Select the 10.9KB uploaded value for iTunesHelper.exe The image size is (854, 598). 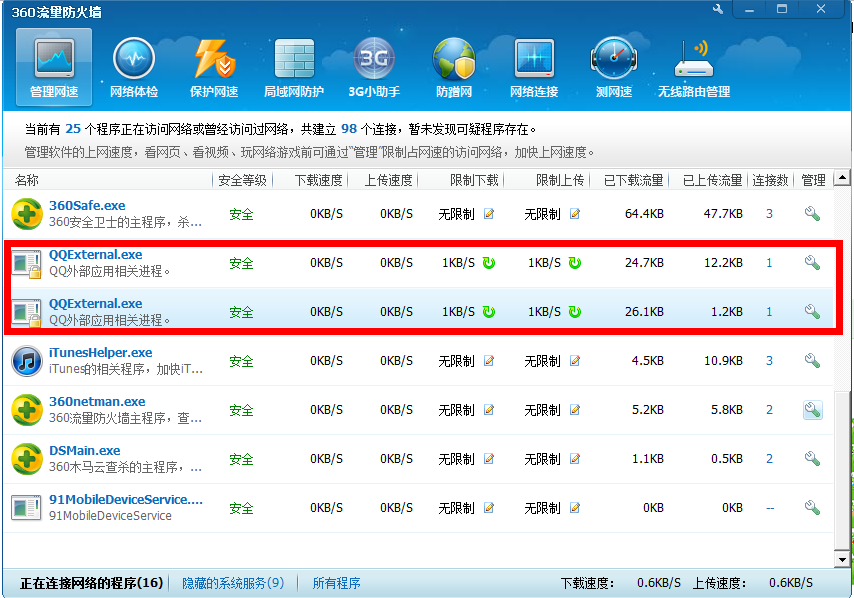tap(723, 361)
